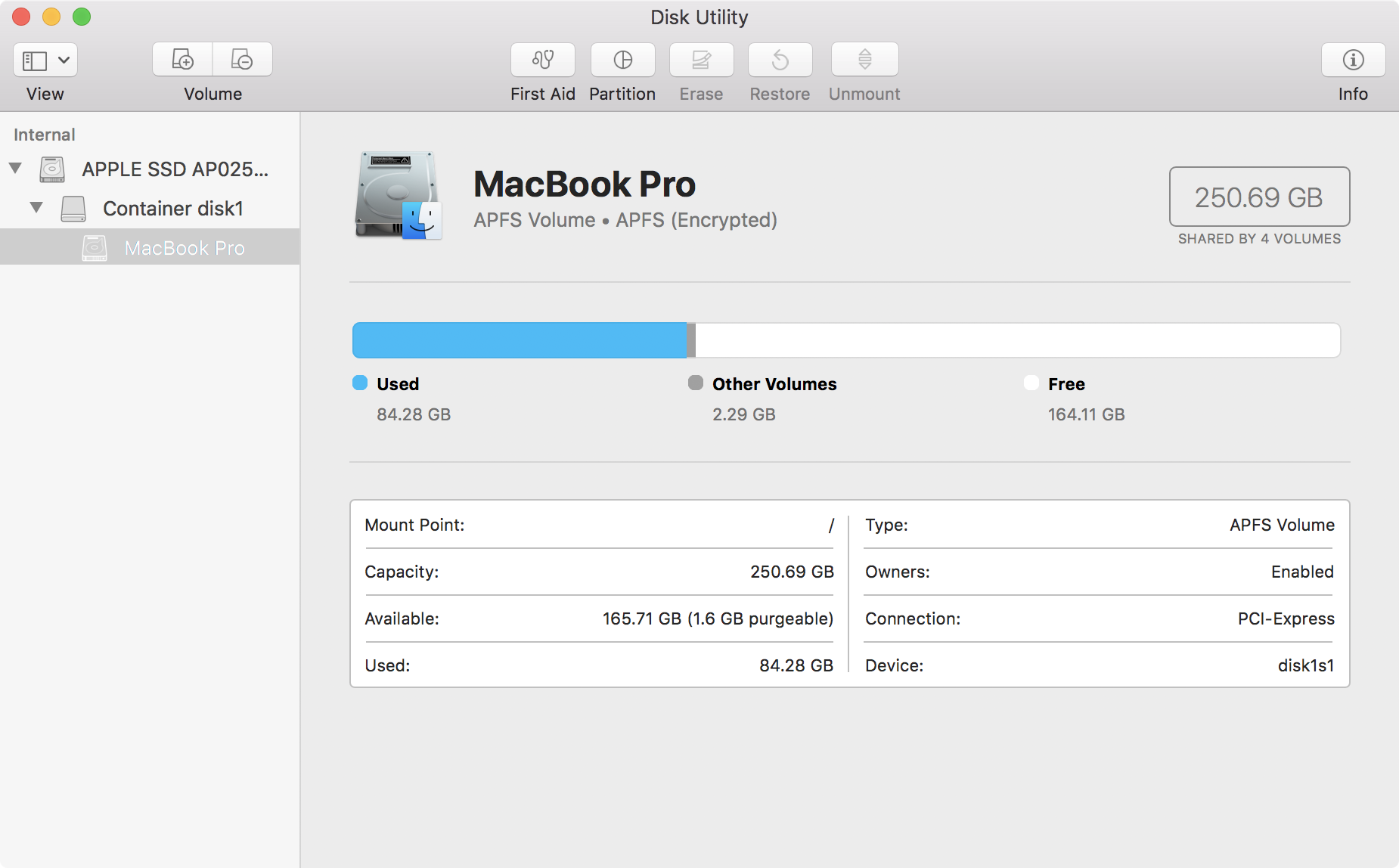Select MacBook Pro volume in sidebar

coord(150,247)
